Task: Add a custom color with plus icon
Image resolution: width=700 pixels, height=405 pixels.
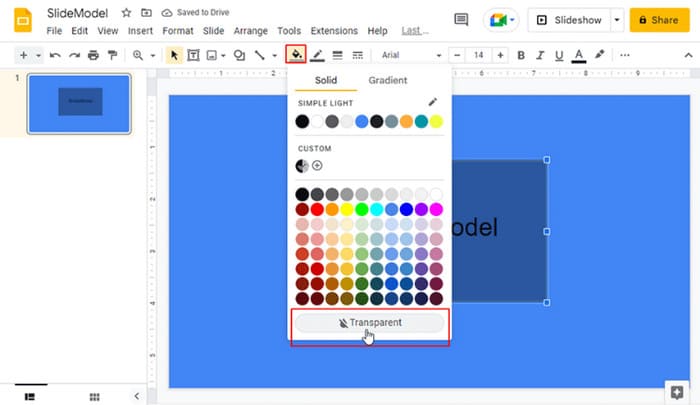Action: pos(317,166)
